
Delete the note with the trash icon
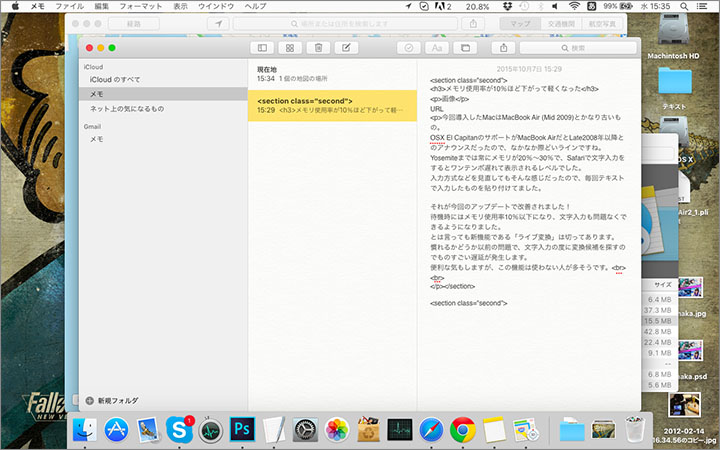pos(318,48)
